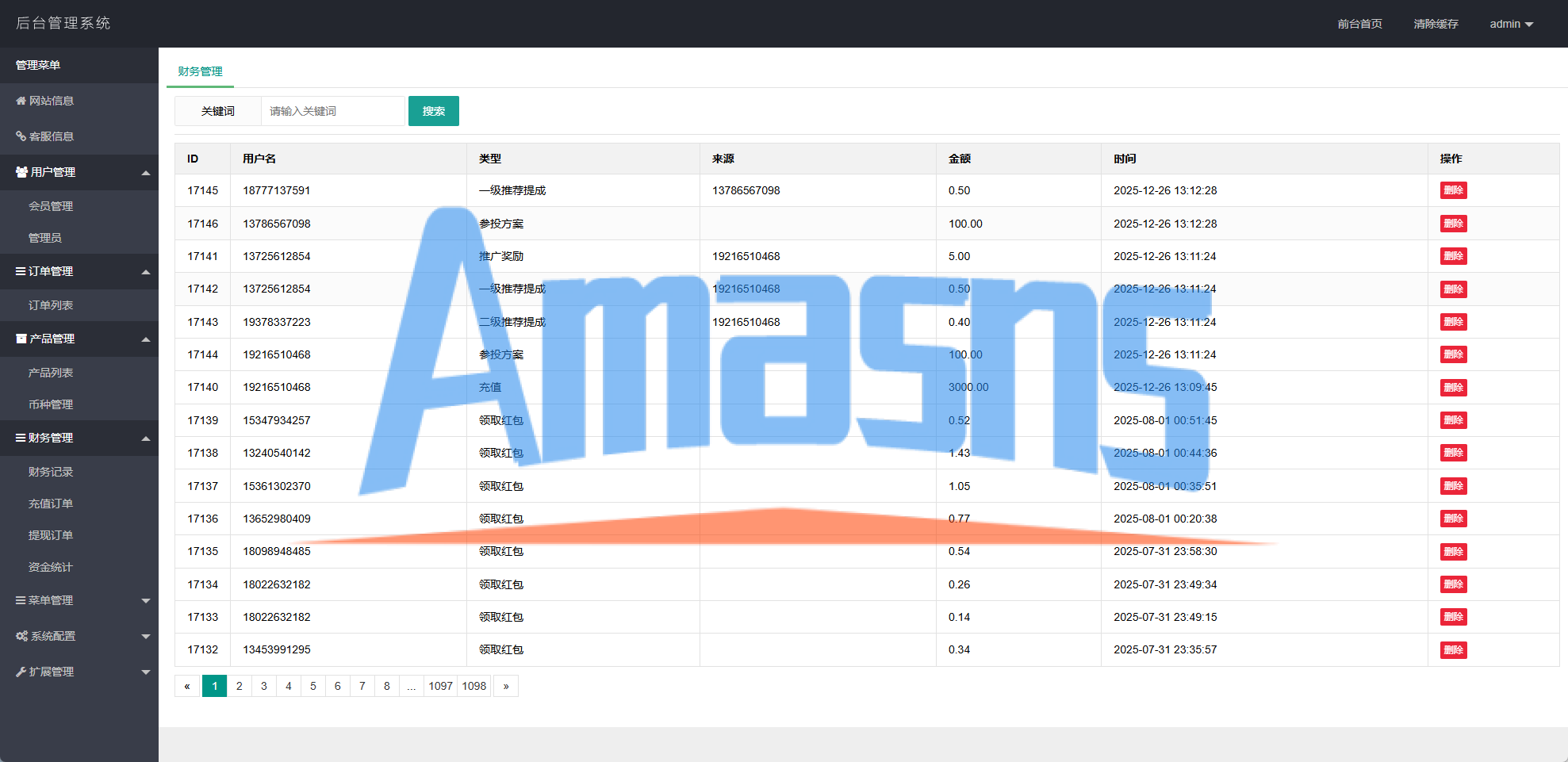The image size is (1568, 762).
Task: Click the list icon beside 财务管理
Action: click(21, 438)
